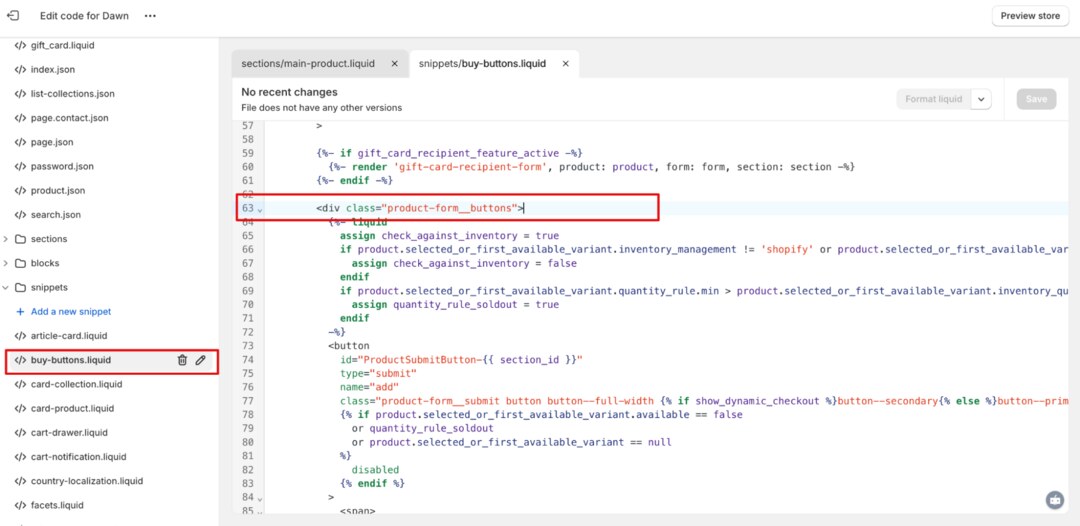The height and width of the screenshot is (526, 1080).
Task: Click the Preview store button
Action: 1030,16
